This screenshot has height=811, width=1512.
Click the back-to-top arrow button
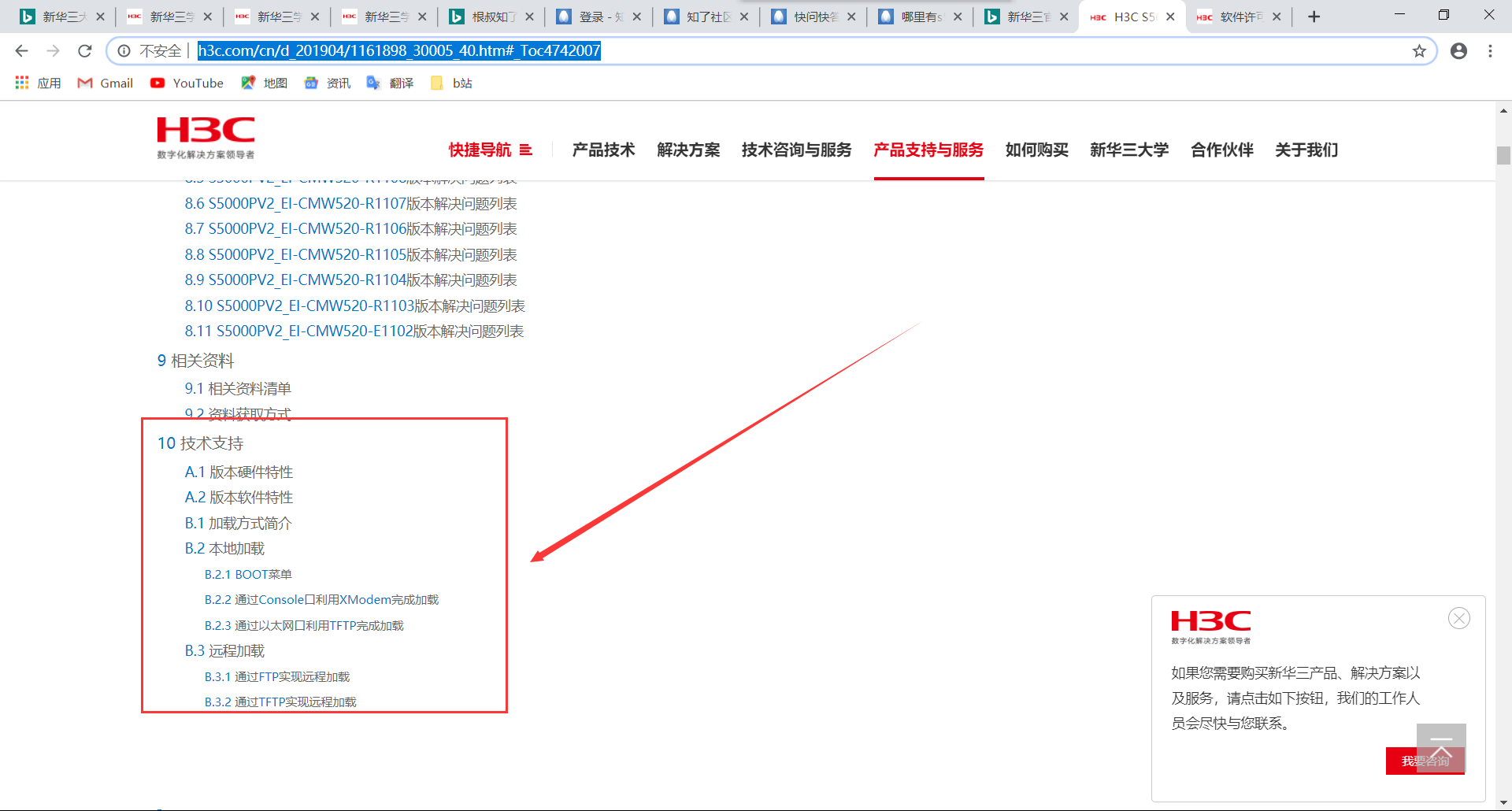coord(1441,748)
